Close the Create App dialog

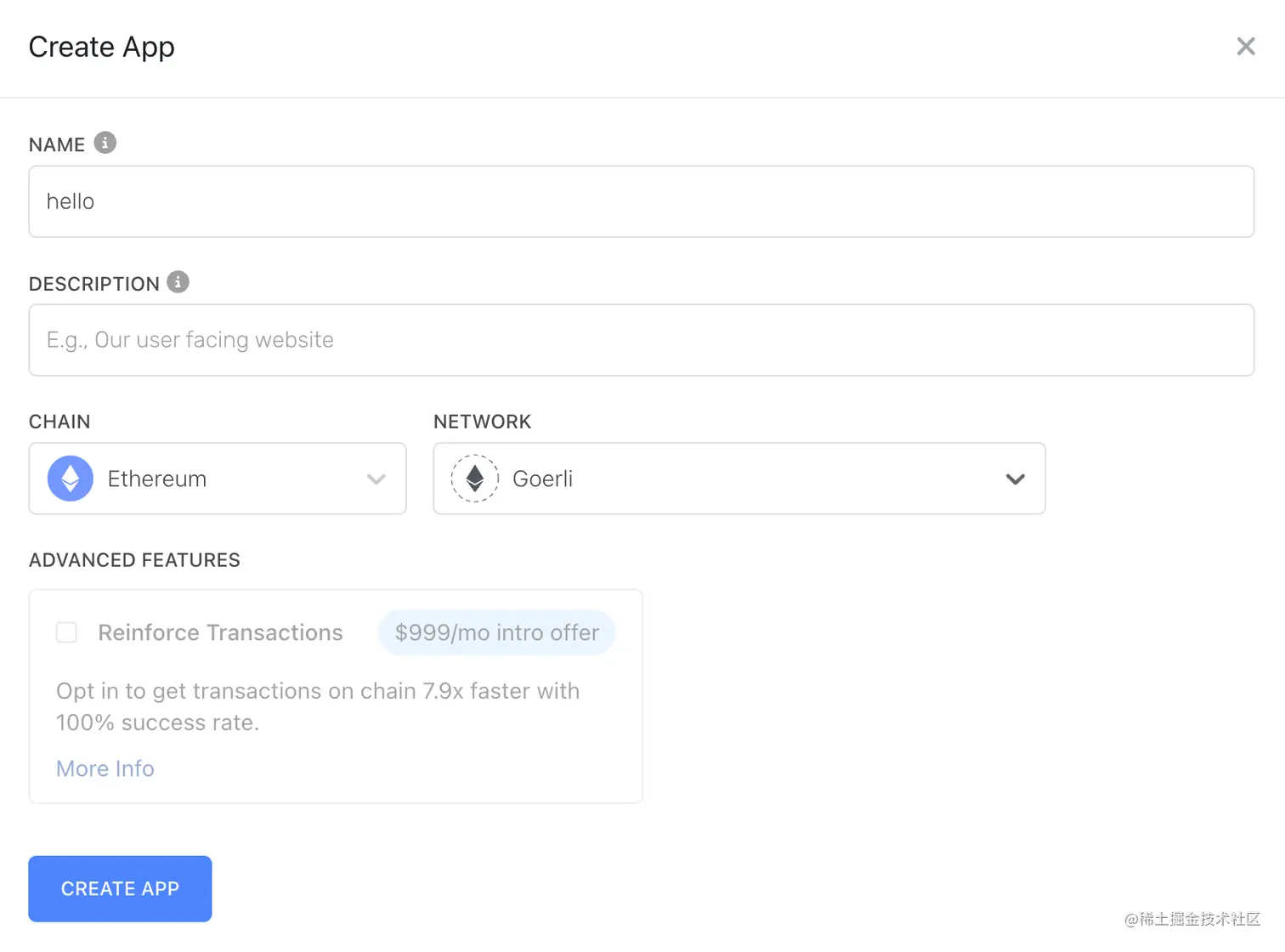(1245, 47)
